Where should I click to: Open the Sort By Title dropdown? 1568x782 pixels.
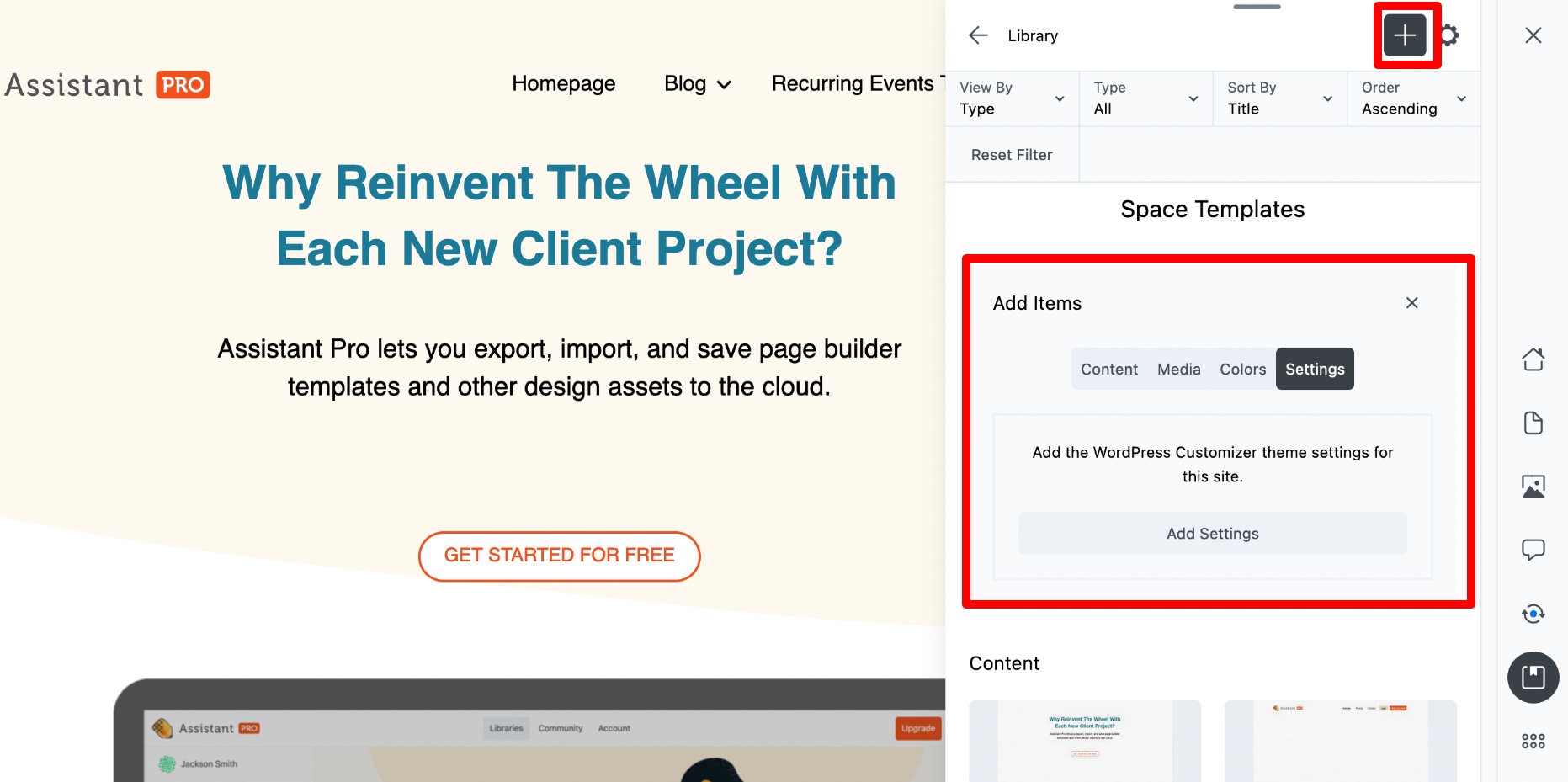pyautogui.click(x=1279, y=98)
